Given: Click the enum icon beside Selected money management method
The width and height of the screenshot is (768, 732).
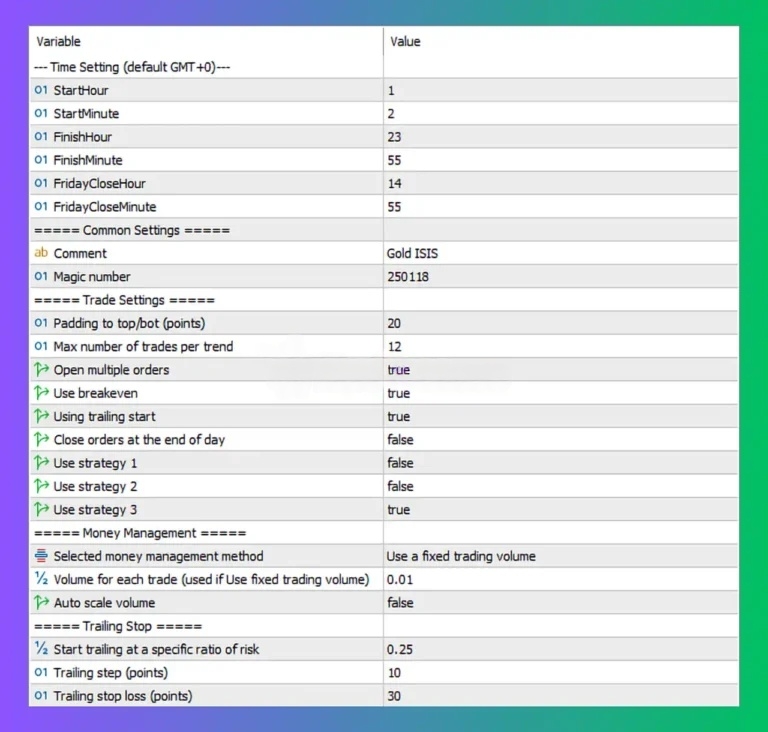Looking at the screenshot, I should tap(41, 556).
